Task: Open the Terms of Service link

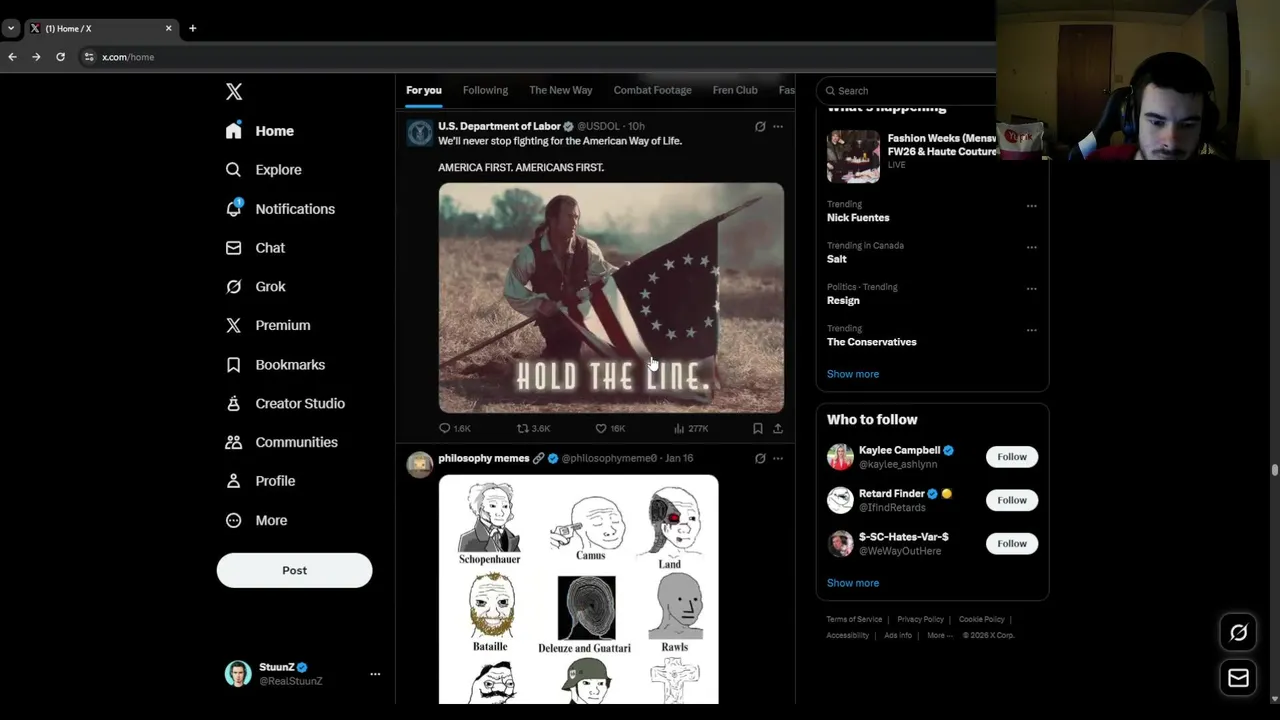Action: point(854,620)
